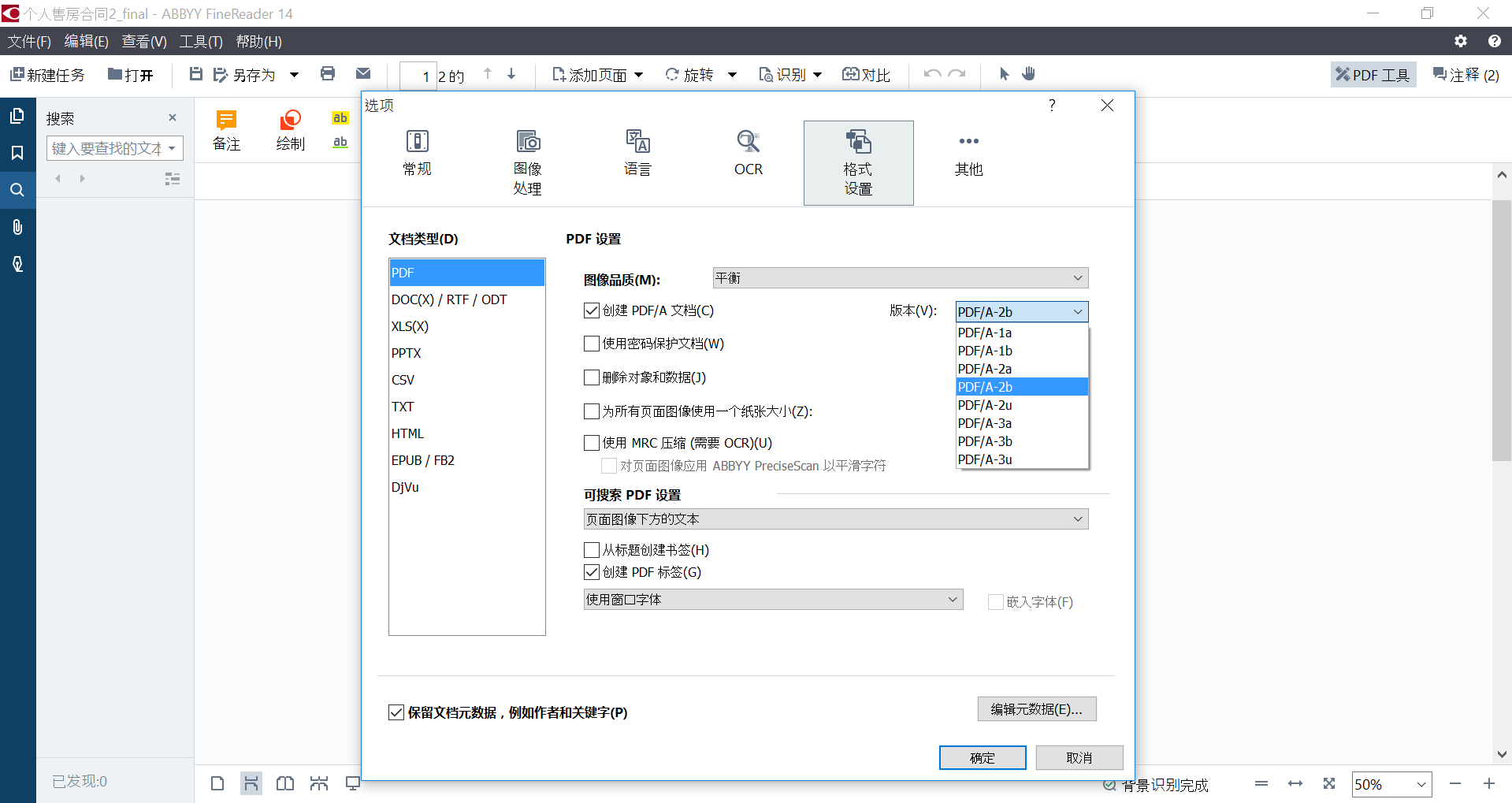Enable Use MRC compression (使用 MRC 压缩) checkbox
This screenshot has width=1512, height=803.
(592, 443)
